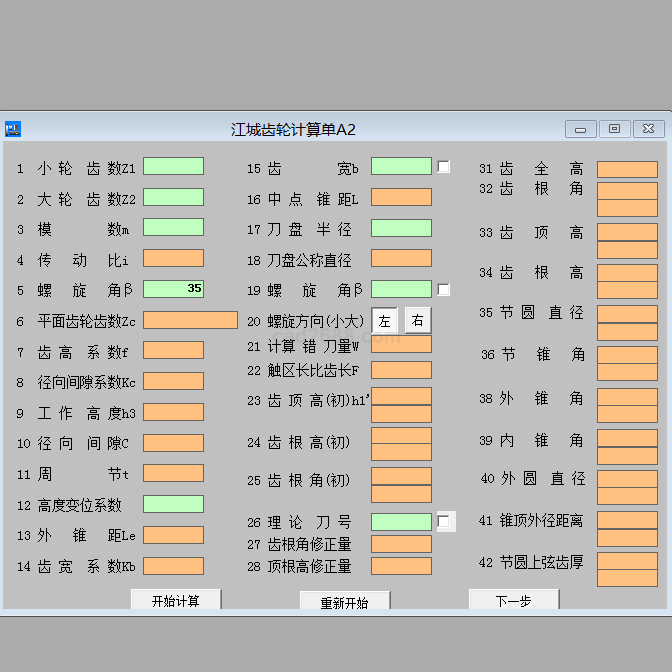Select the 模数m input field
The height and width of the screenshot is (672, 672).
(173, 227)
